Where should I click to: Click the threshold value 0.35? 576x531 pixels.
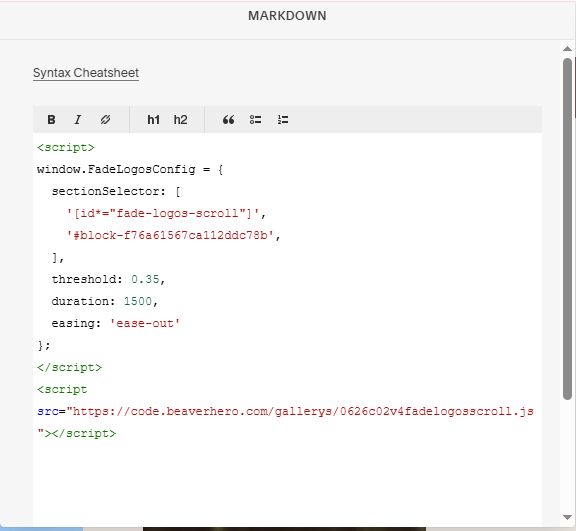click(145, 279)
